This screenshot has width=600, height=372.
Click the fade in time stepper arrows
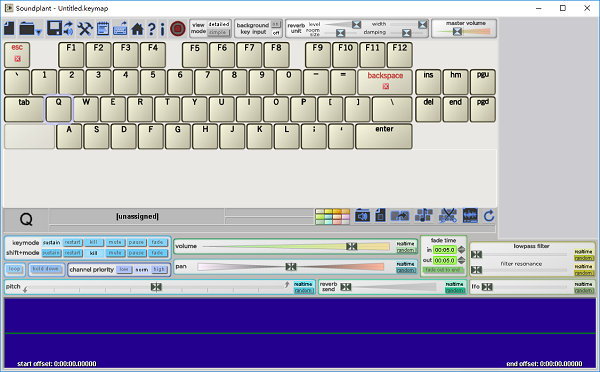(461, 250)
